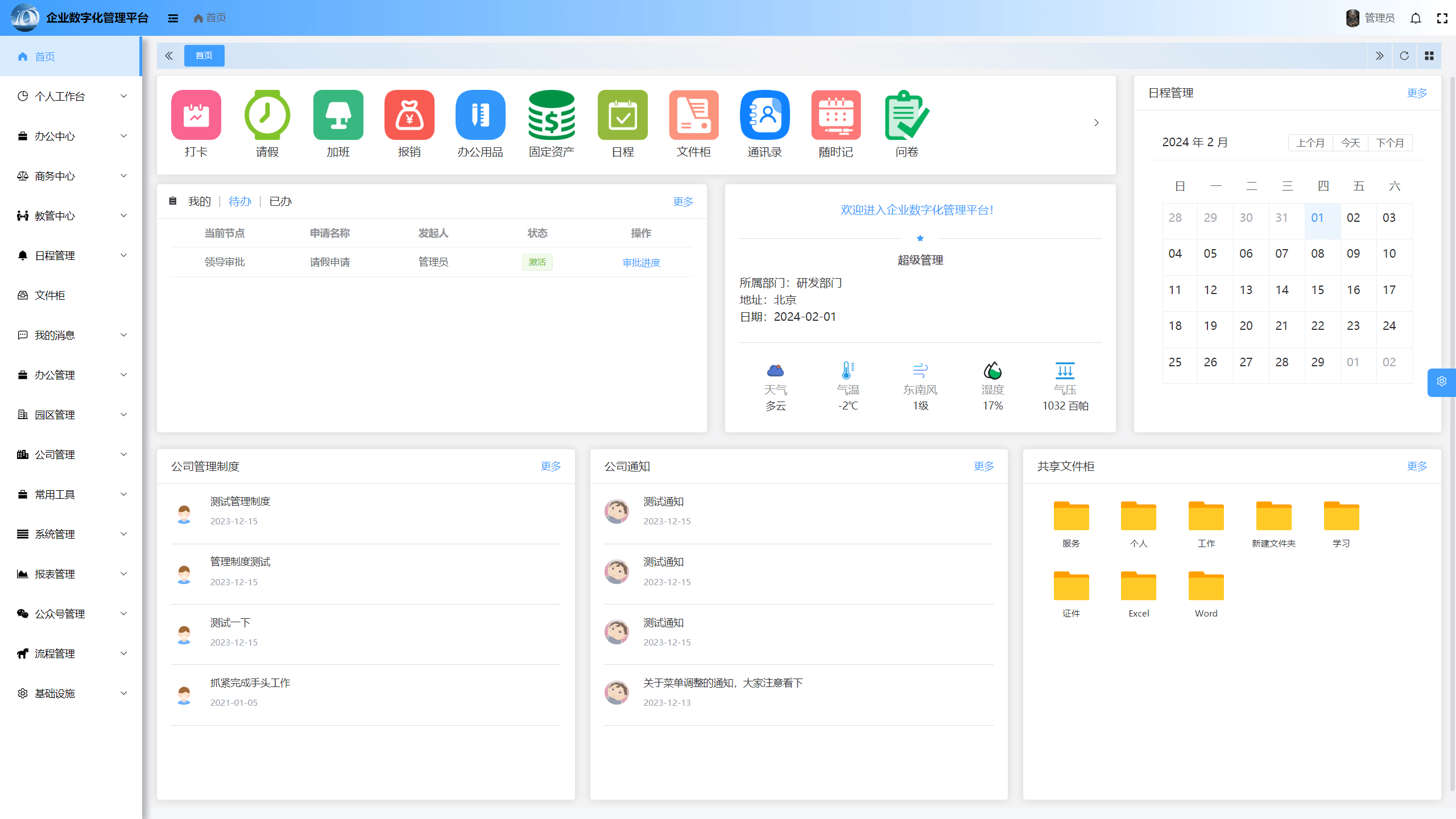Screen dimensions: 1456x819
Task: Click the 报销 reimbursement icon
Action: pos(409,115)
